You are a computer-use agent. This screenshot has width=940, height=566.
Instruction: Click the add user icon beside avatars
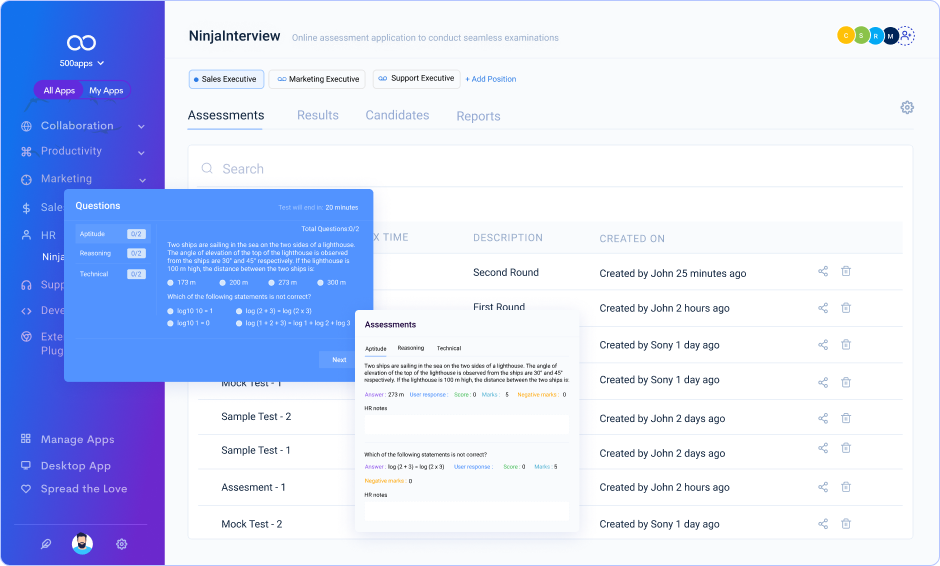906,36
